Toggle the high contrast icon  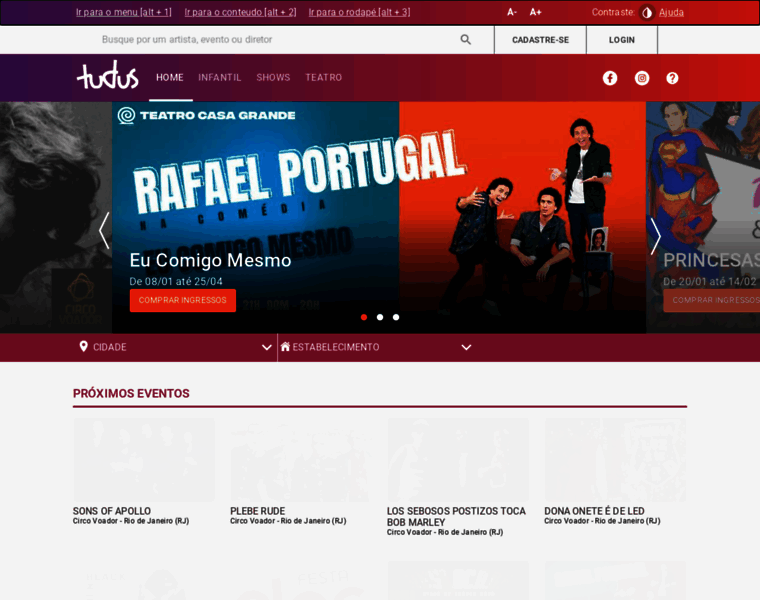tap(647, 13)
